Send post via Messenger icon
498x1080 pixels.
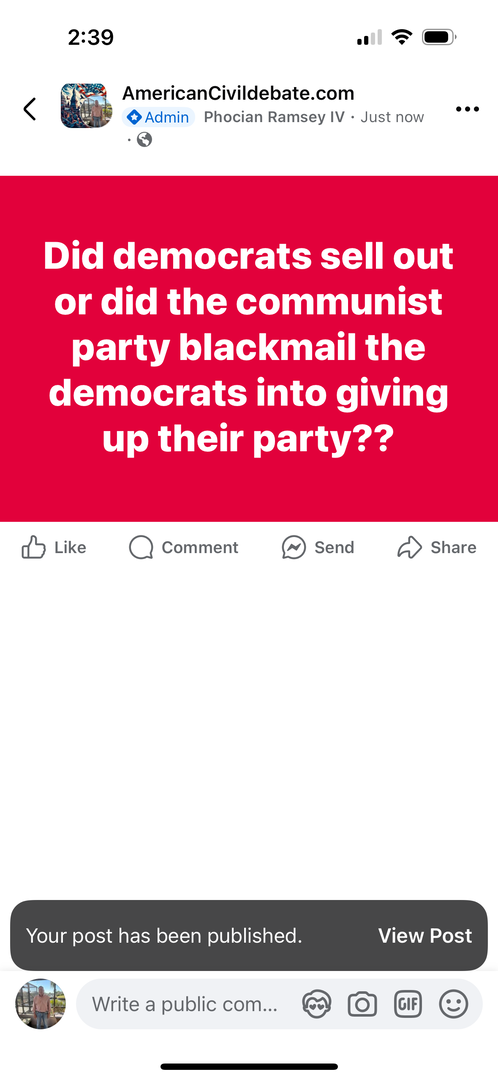click(318, 548)
